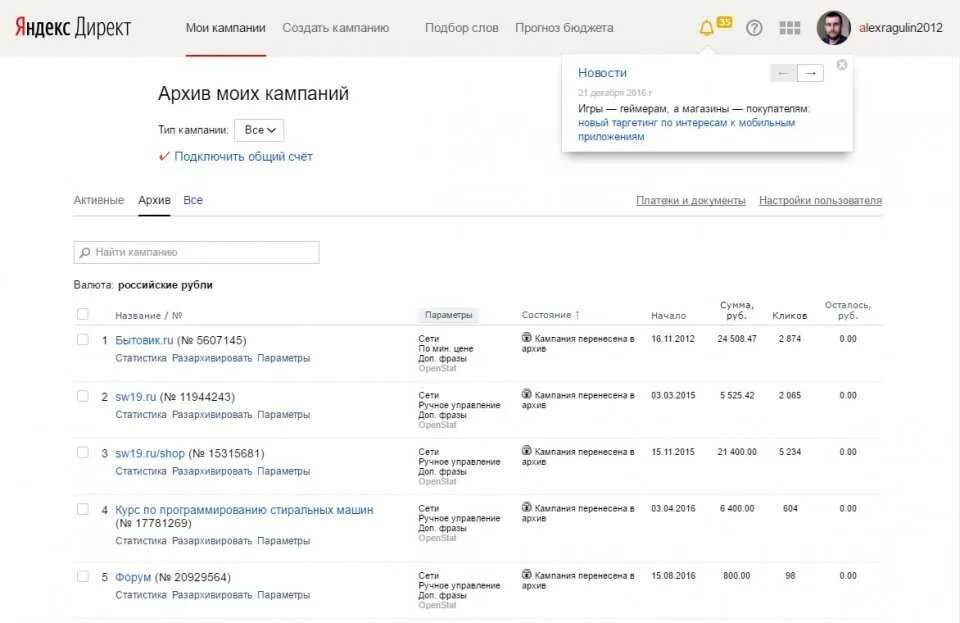Image resolution: width=960 pixels, height=623 pixels.
Task: Open Статистика for Бытовик.ru
Action: coord(141,358)
